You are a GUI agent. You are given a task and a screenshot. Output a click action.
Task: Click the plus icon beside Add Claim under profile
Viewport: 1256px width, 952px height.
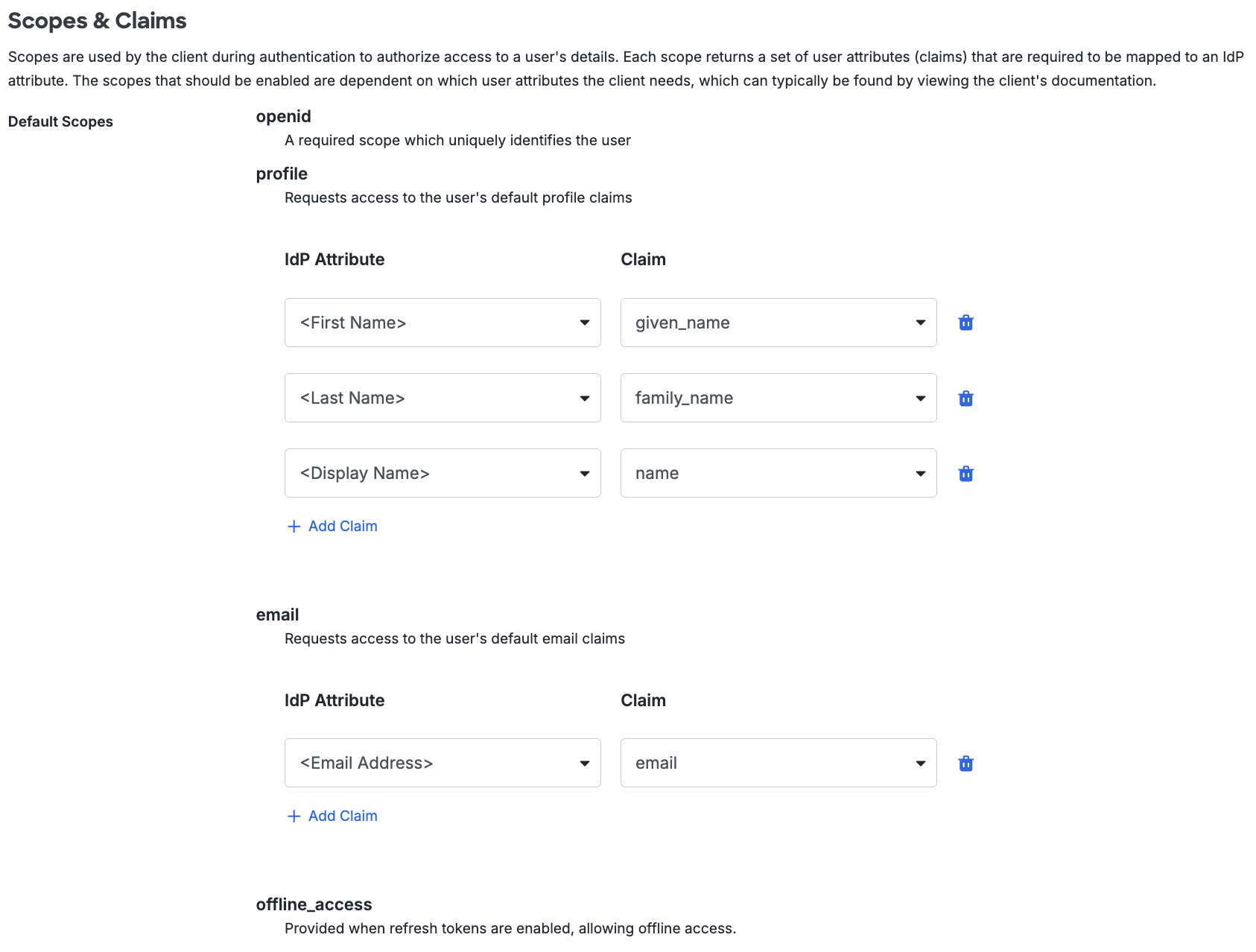(293, 526)
